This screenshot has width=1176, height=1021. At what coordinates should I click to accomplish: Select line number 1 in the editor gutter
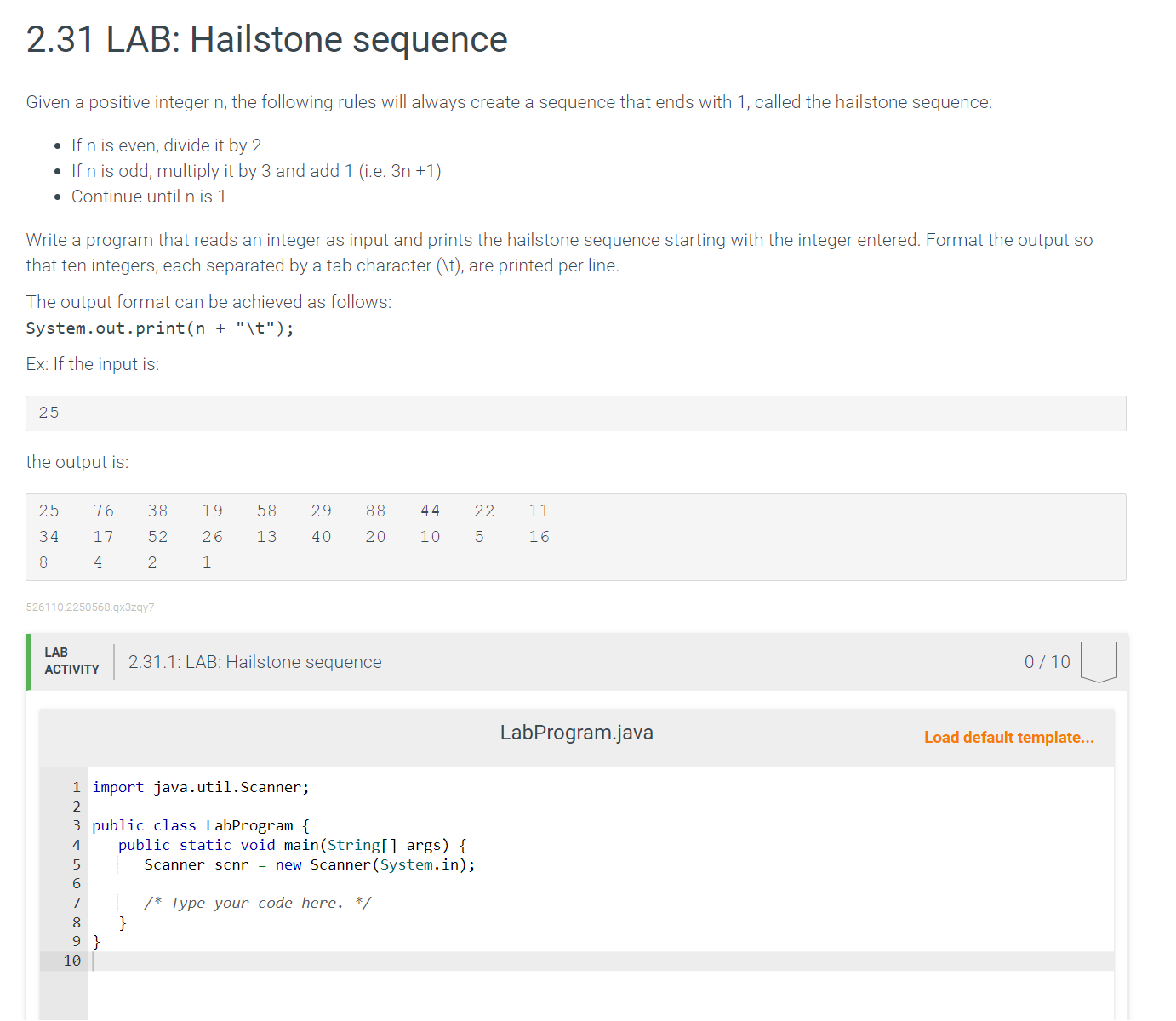pyautogui.click(x=76, y=787)
